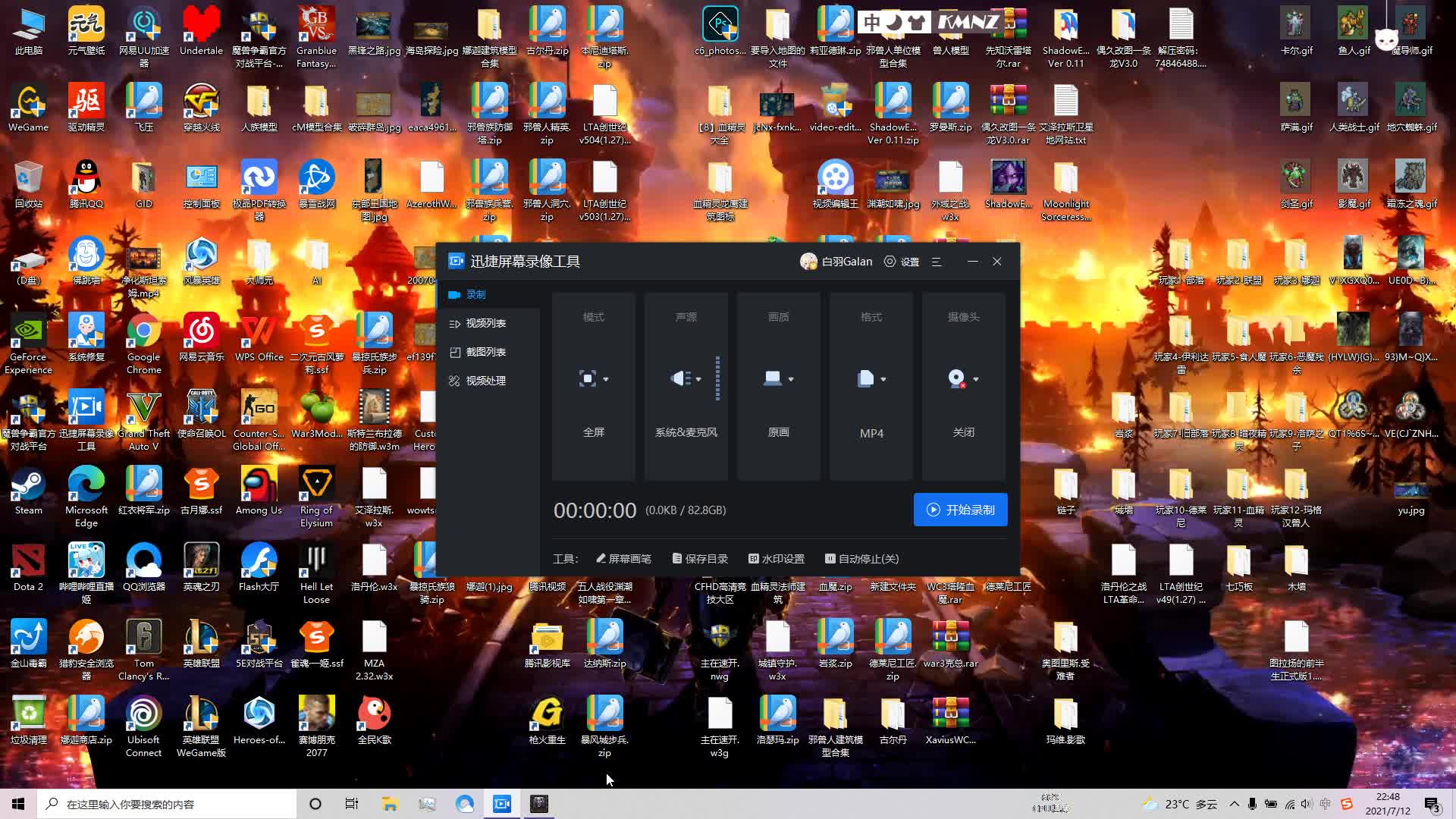The image size is (1456, 819).
Task: Adjust the vertical volume level meter
Action: coord(717,378)
